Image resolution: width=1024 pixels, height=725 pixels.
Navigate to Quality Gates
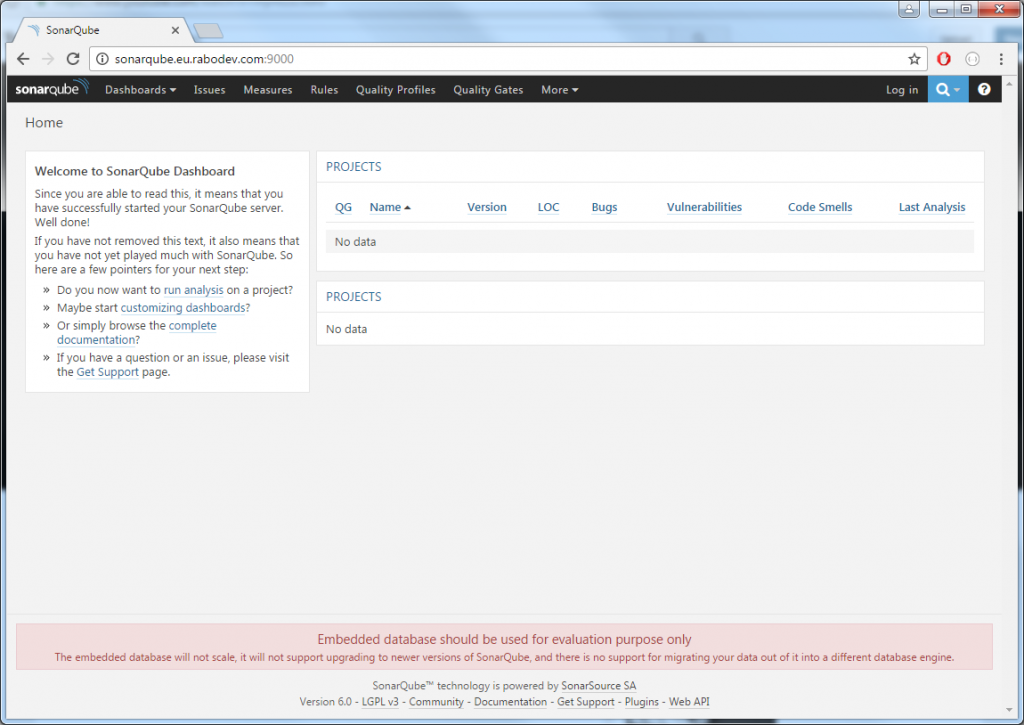point(488,89)
